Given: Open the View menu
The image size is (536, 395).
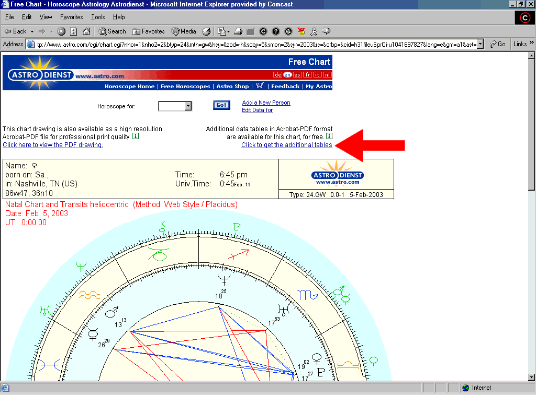Looking at the screenshot, I should [x=45, y=17].
